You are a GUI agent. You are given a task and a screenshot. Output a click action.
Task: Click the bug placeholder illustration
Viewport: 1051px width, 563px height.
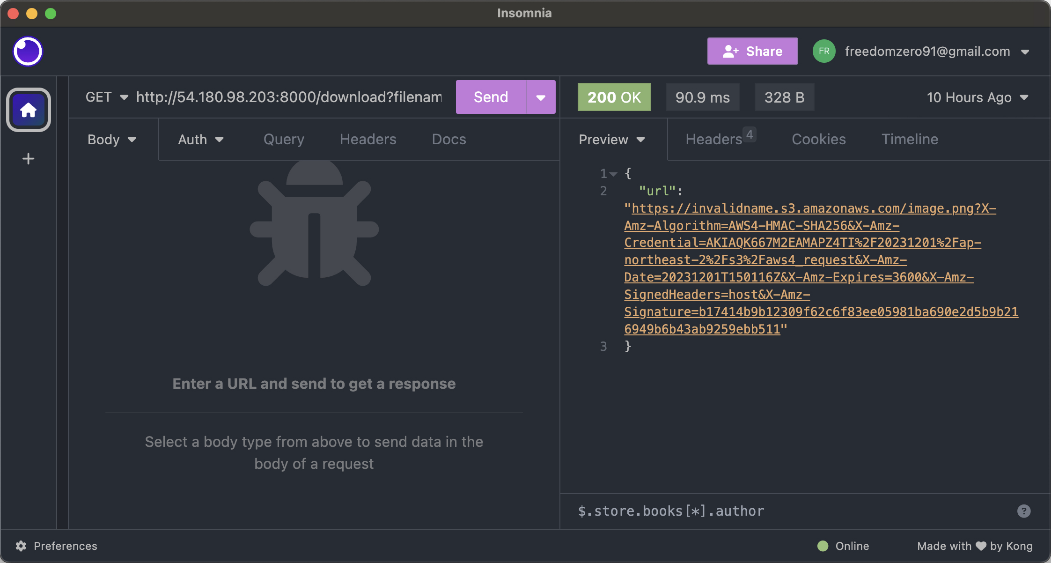(x=314, y=222)
